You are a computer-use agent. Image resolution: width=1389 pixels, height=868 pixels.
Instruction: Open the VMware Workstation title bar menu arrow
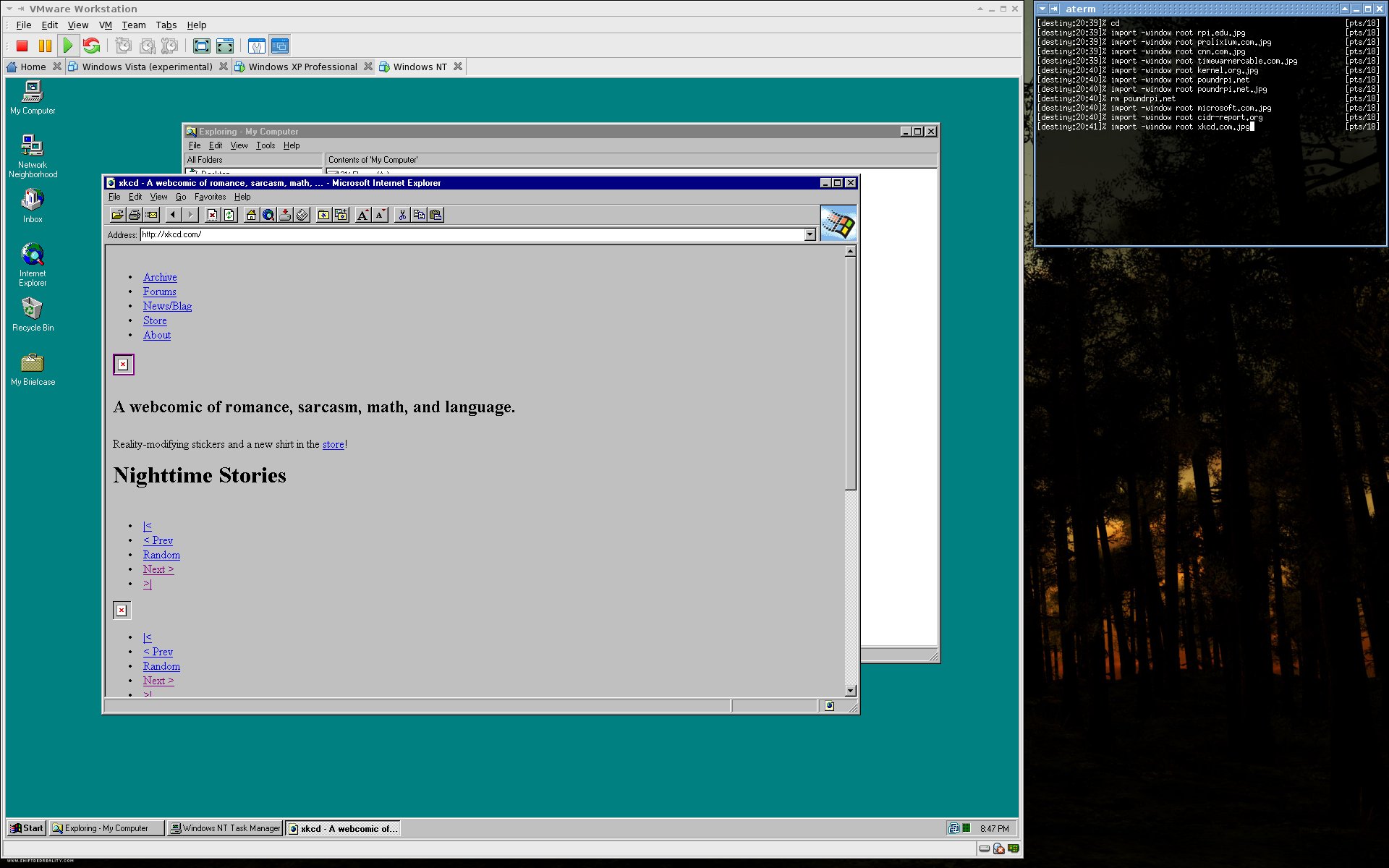(9, 9)
